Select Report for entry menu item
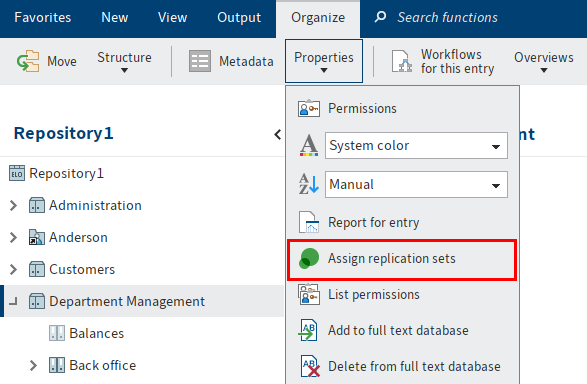This screenshot has height=384, width=587. point(374,222)
